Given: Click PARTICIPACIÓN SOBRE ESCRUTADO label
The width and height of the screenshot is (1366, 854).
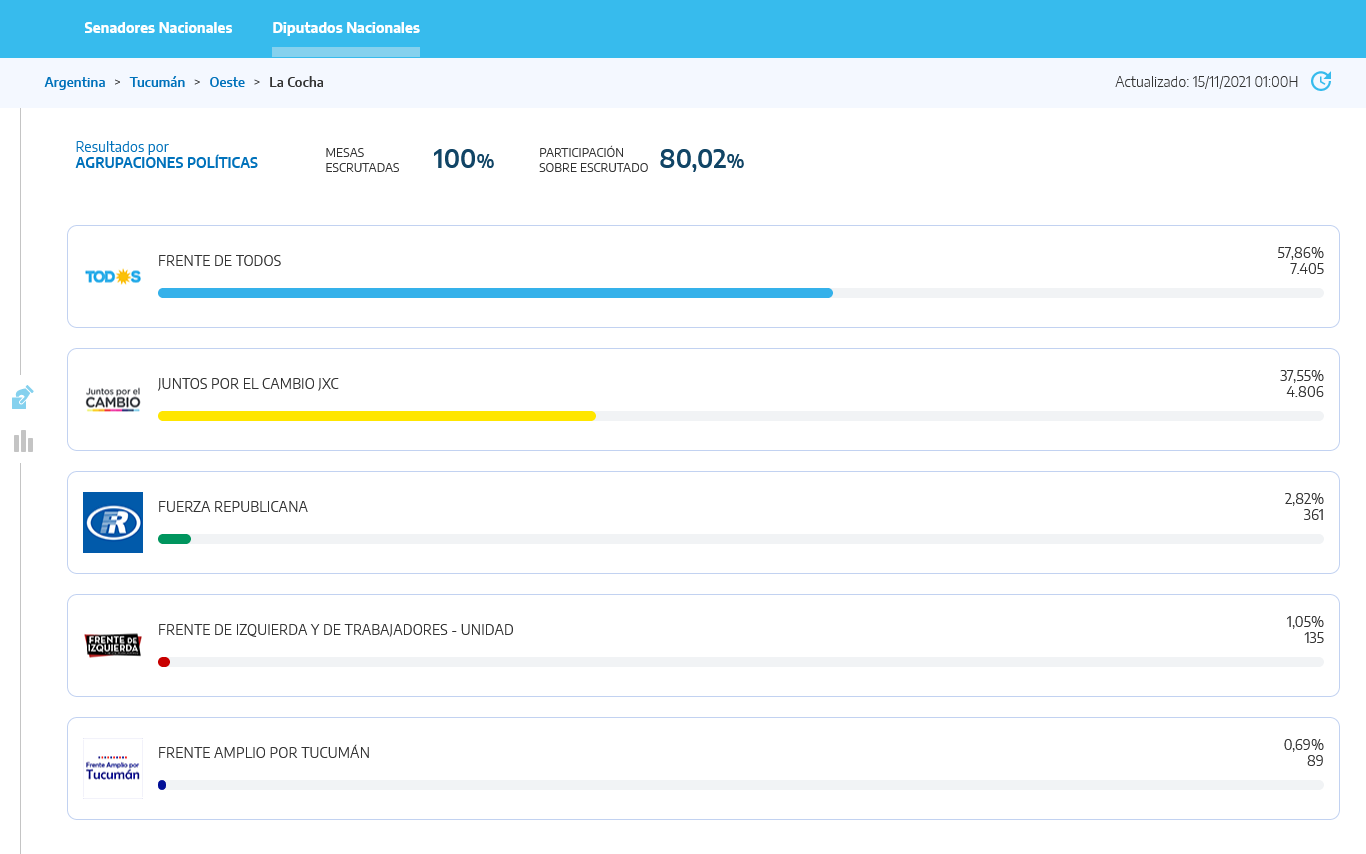Looking at the screenshot, I should tap(593, 160).
